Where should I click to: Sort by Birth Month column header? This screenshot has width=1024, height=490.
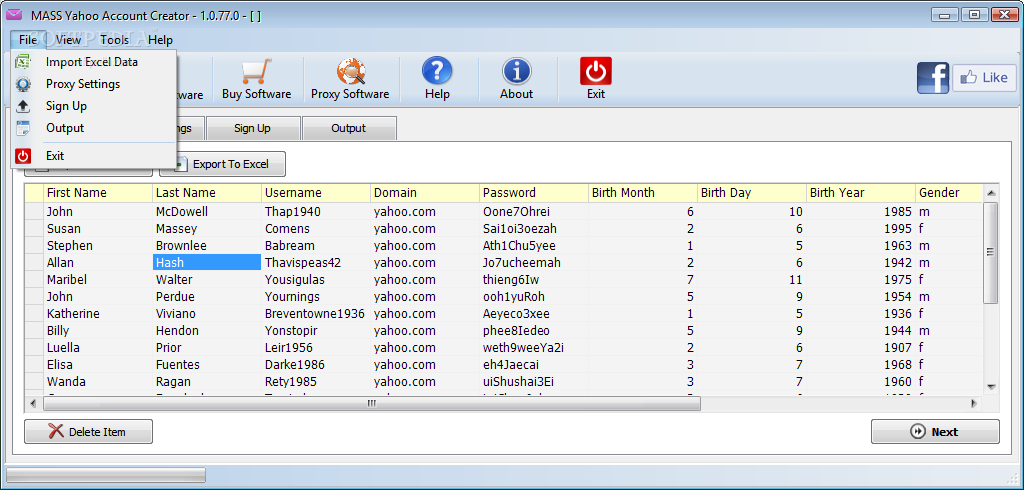(643, 193)
